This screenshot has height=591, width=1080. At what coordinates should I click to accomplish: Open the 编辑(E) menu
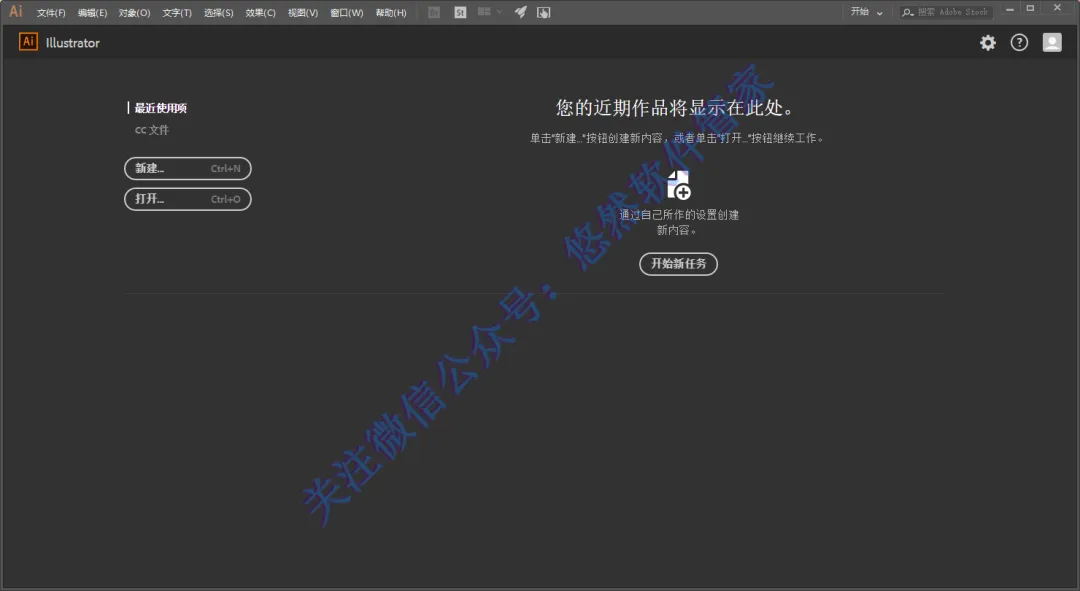[92, 13]
